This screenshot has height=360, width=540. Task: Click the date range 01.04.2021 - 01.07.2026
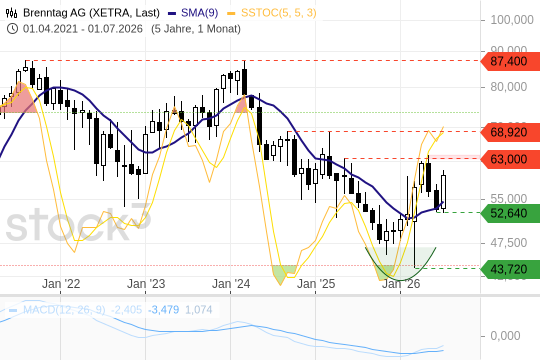[x=83, y=29]
